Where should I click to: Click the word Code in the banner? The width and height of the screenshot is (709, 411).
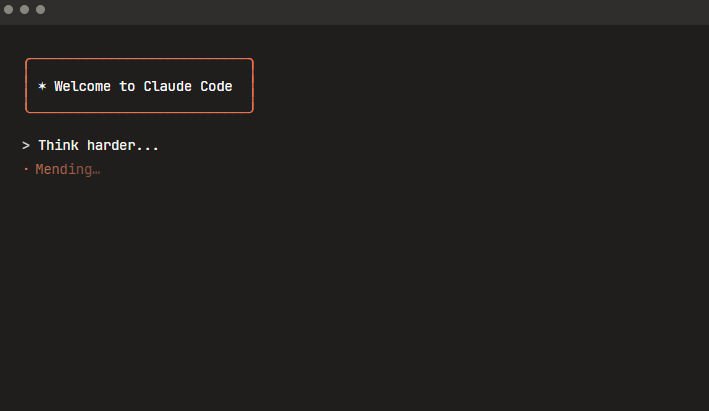coord(217,87)
